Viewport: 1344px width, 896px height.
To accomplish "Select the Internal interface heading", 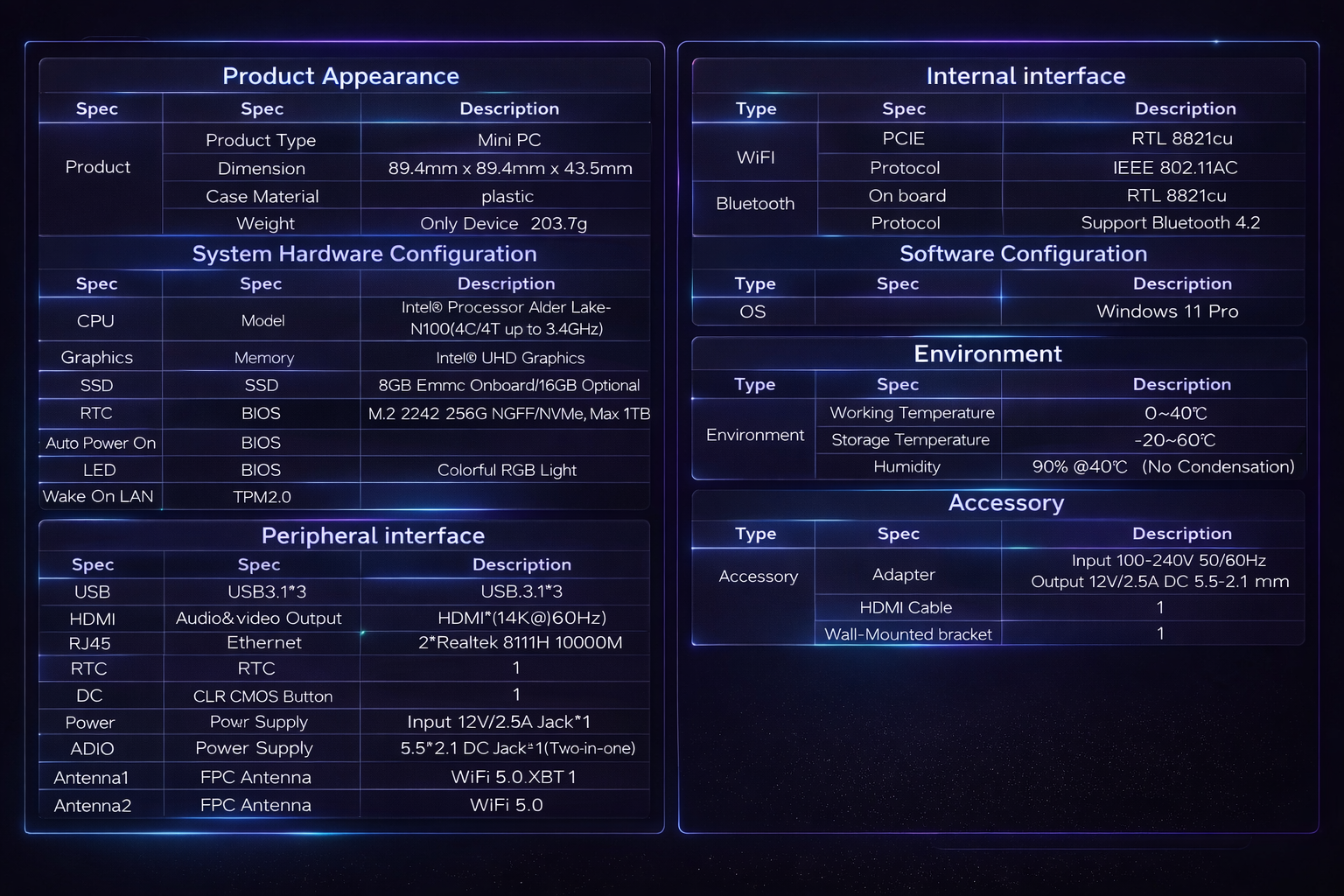I will [x=1025, y=76].
